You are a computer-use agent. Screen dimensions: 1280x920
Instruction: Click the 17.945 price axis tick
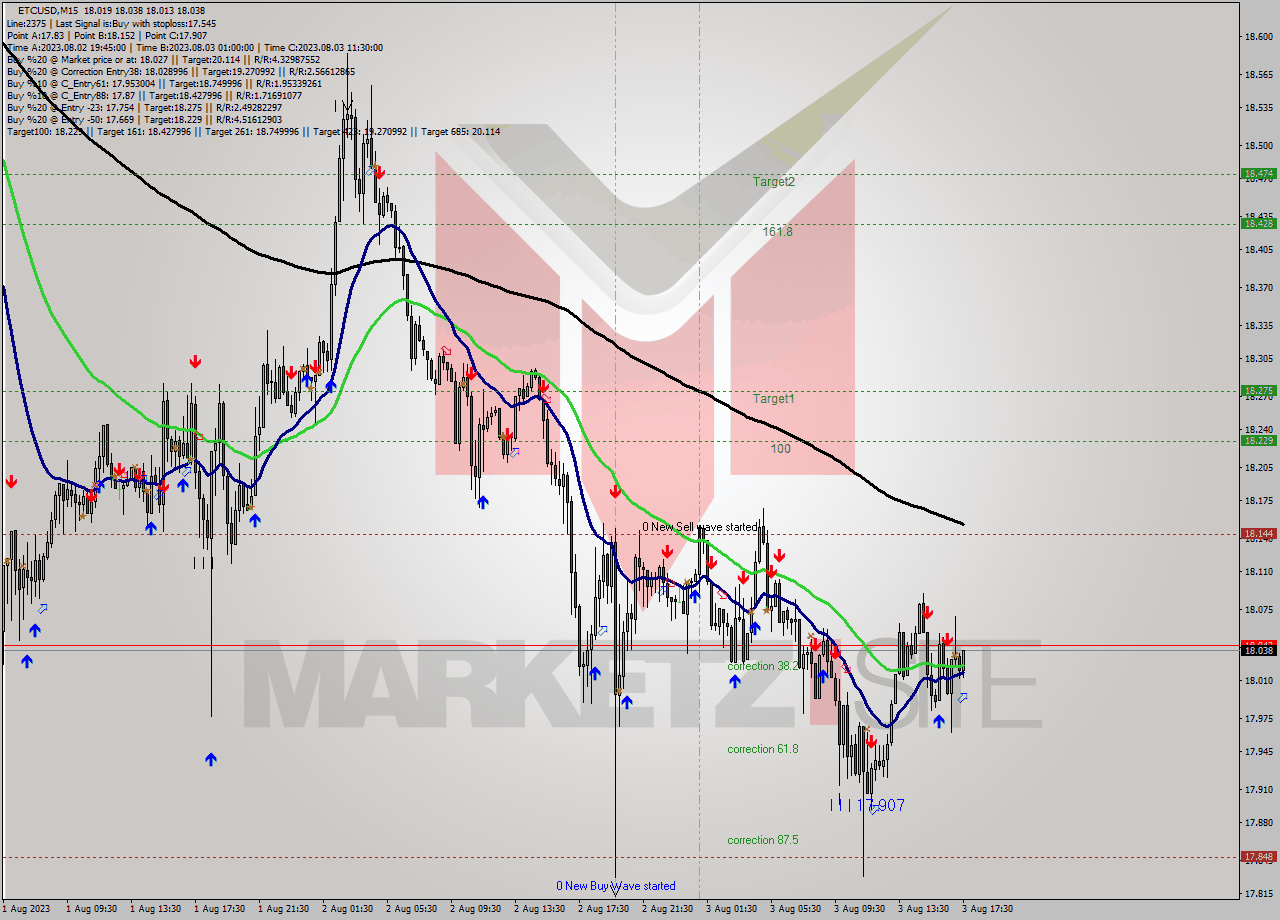[x=1258, y=752]
